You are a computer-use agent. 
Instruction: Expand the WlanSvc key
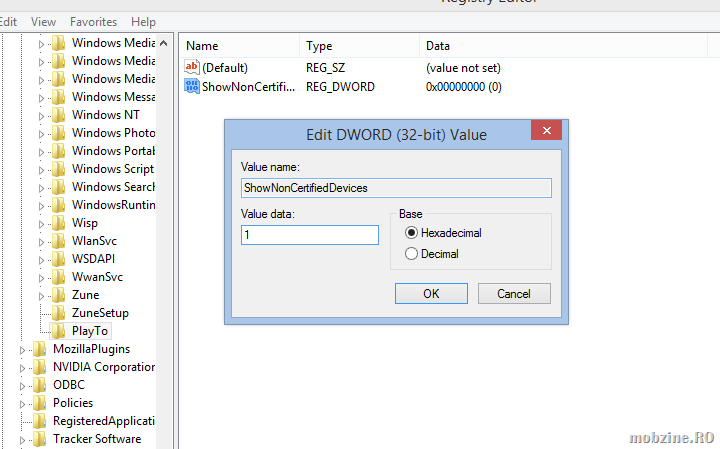41,242
